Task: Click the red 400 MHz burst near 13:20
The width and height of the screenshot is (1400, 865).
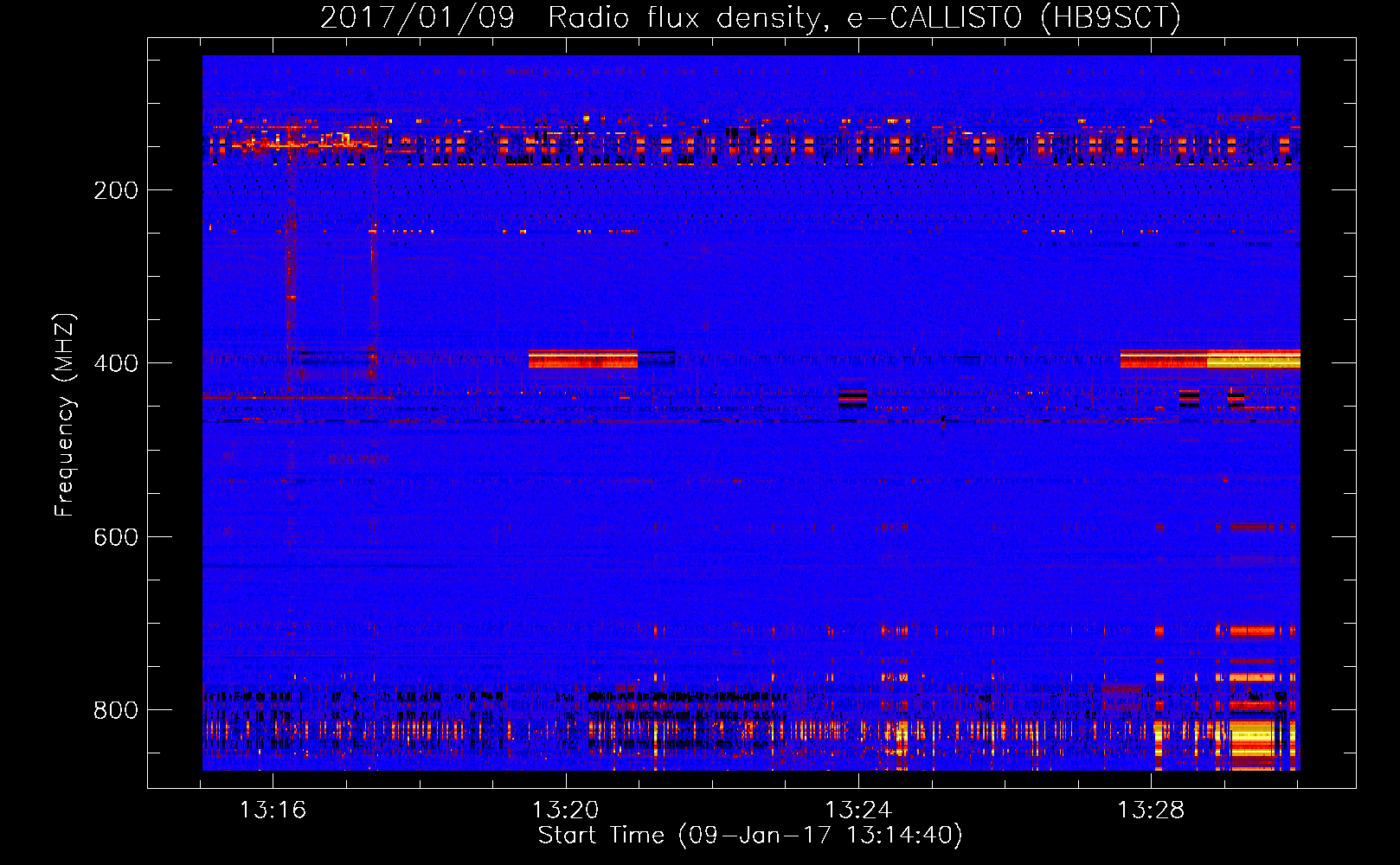Action: tap(583, 359)
